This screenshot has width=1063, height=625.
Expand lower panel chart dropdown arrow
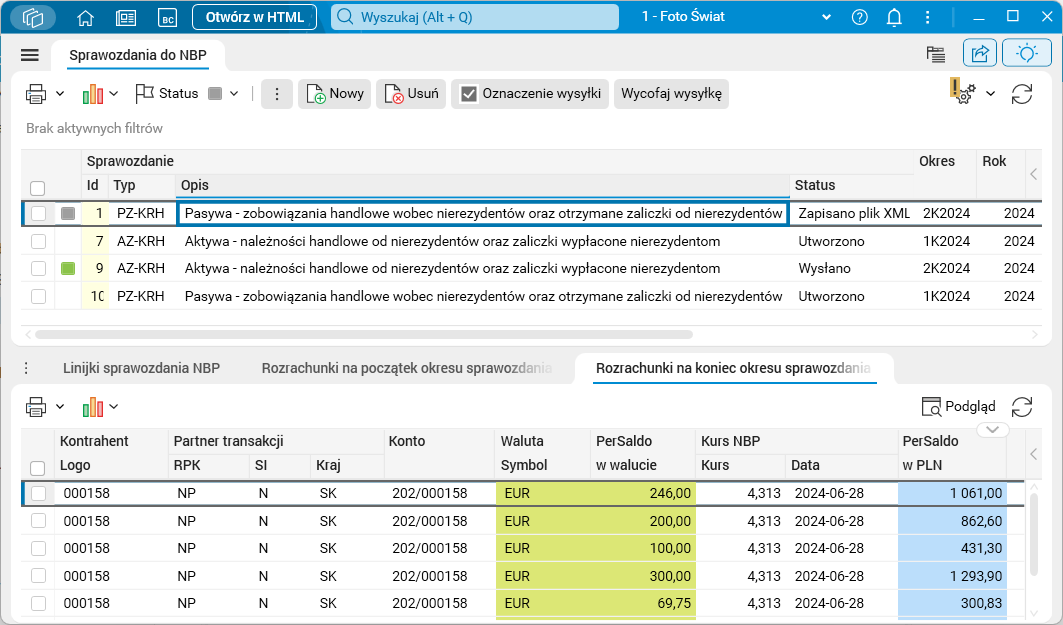(114, 407)
